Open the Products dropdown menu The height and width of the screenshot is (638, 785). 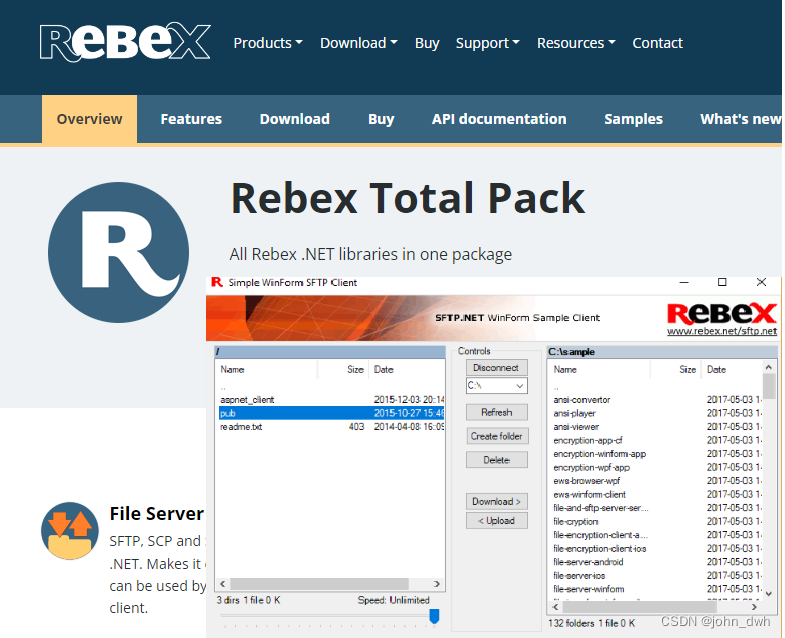(268, 43)
